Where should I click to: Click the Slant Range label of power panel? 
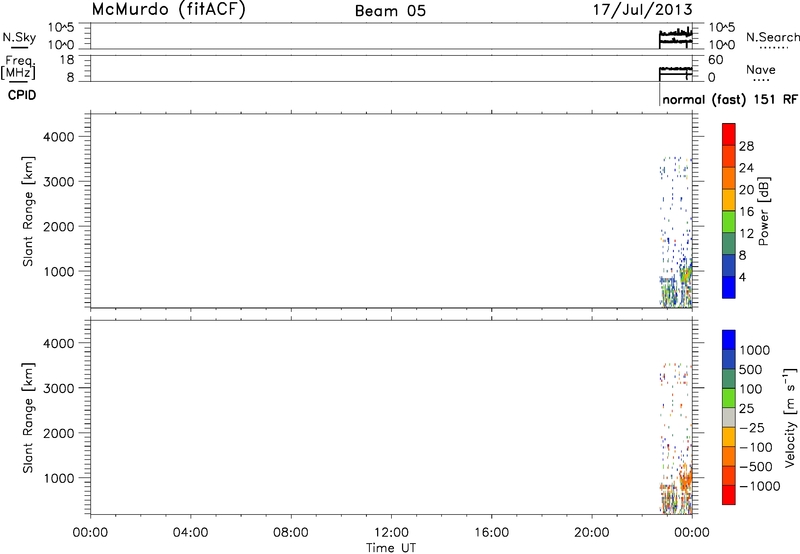tap(28, 211)
